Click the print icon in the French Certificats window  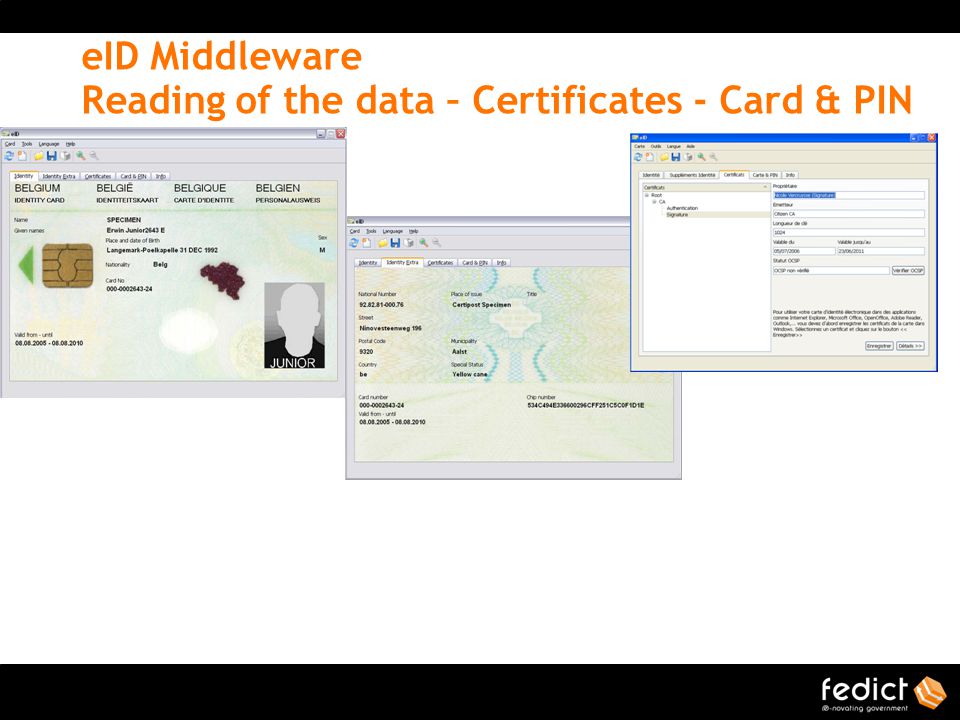(x=688, y=157)
